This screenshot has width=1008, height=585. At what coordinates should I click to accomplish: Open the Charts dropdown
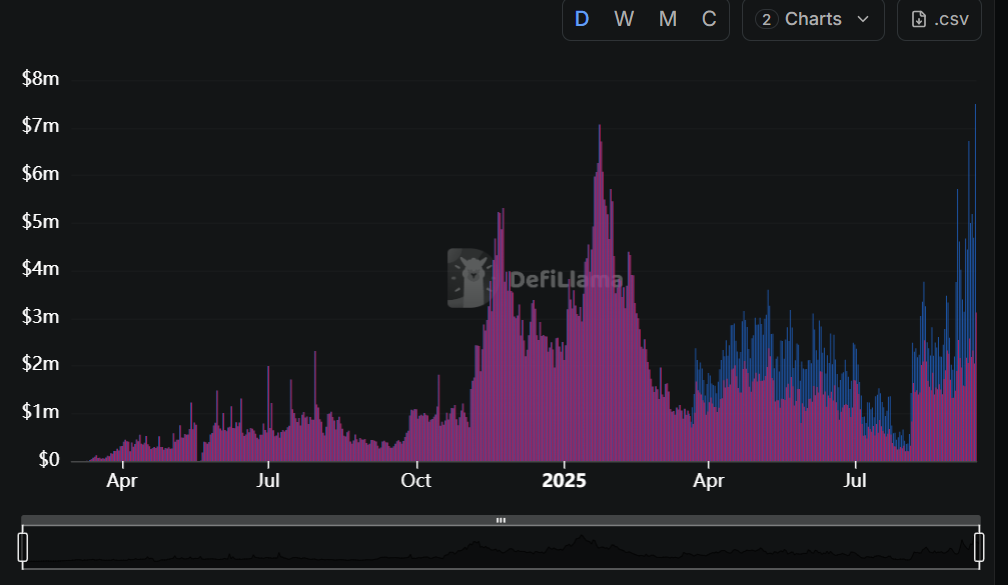tap(813, 19)
